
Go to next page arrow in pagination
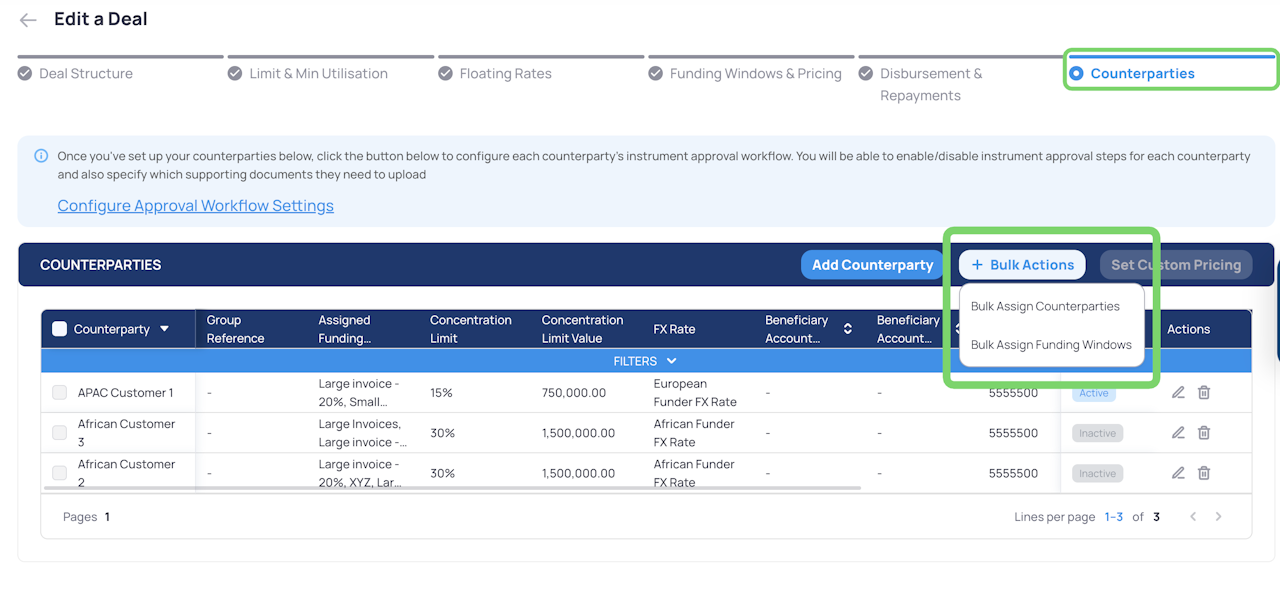point(1218,517)
